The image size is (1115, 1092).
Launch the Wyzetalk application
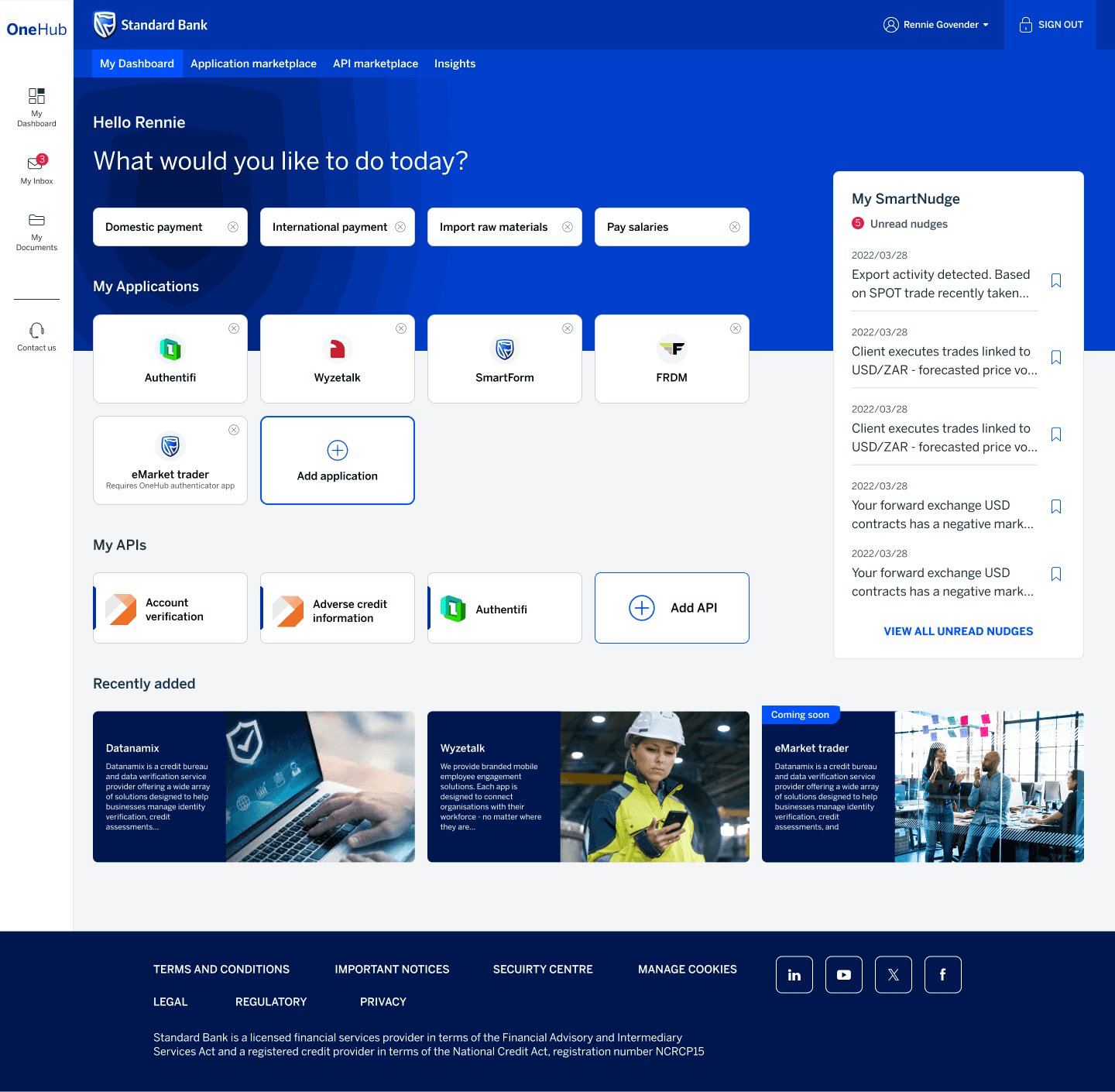pyautogui.click(x=338, y=359)
